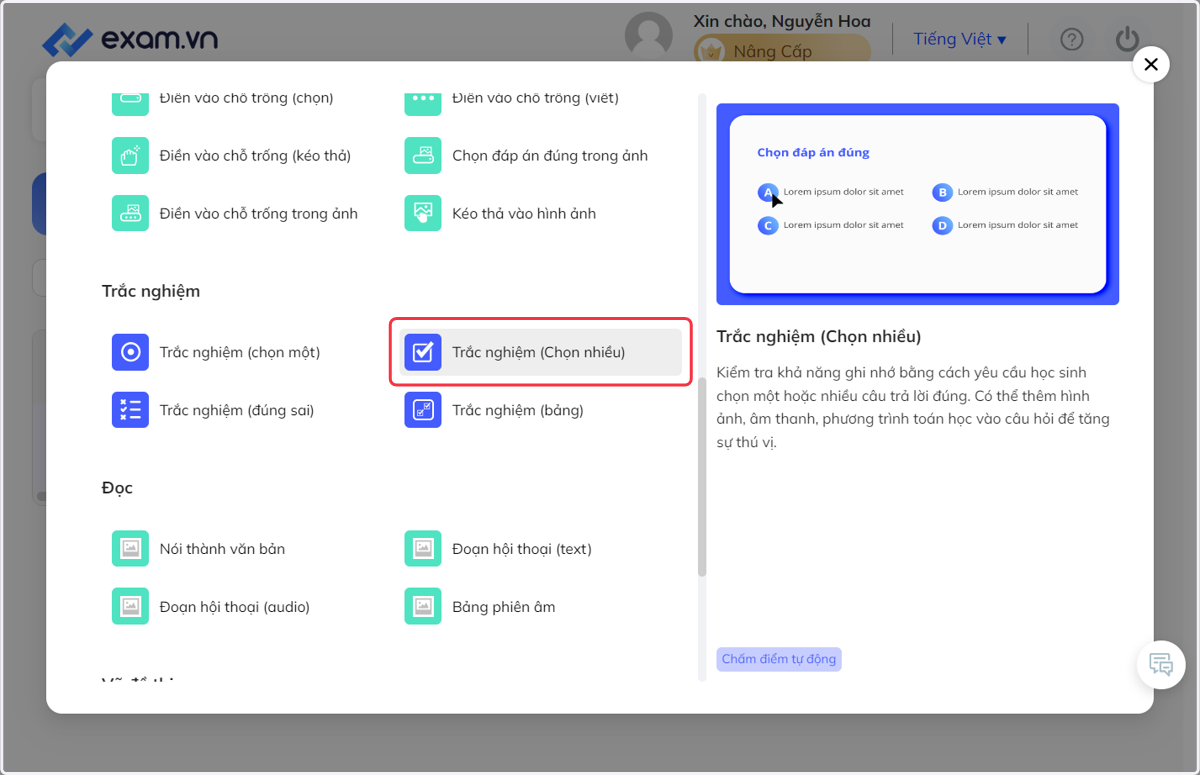Image resolution: width=1200 pixels, height=775 pixels.
Task: Click the Đọc section heading
Action: tap(117, 488)
